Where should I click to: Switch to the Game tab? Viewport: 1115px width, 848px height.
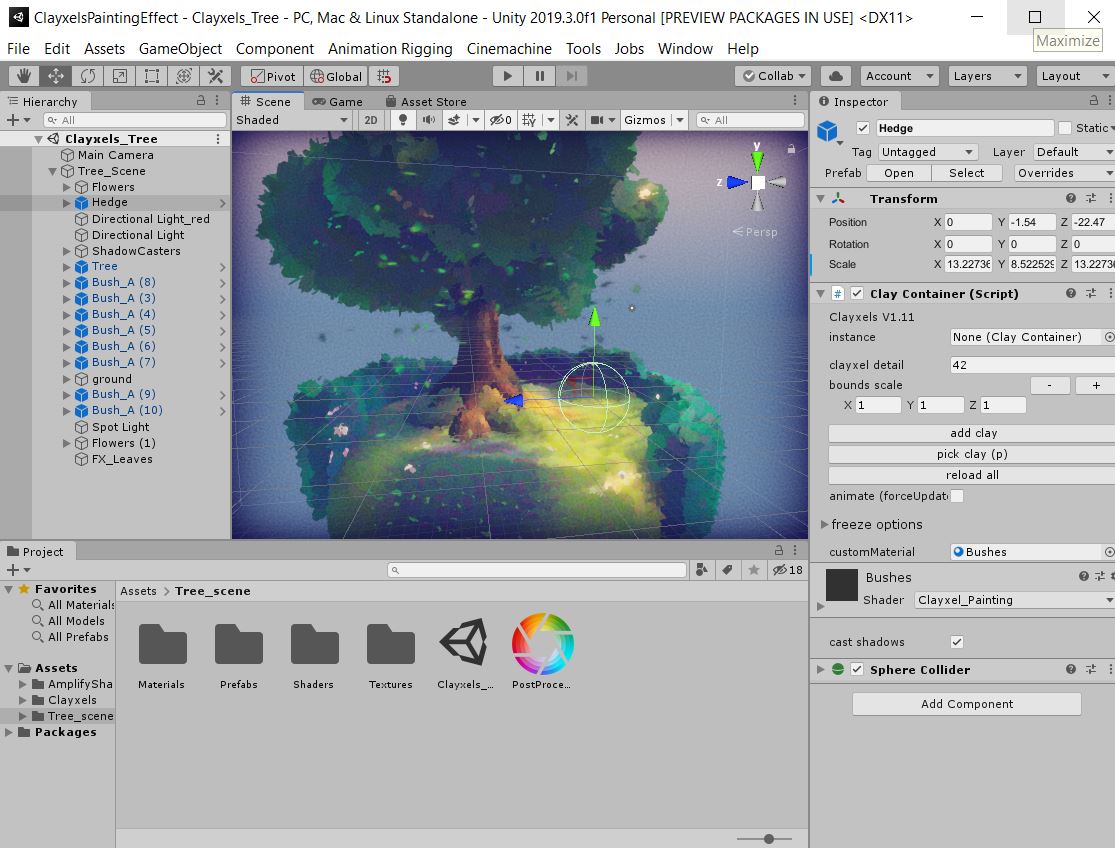[338, 102]
